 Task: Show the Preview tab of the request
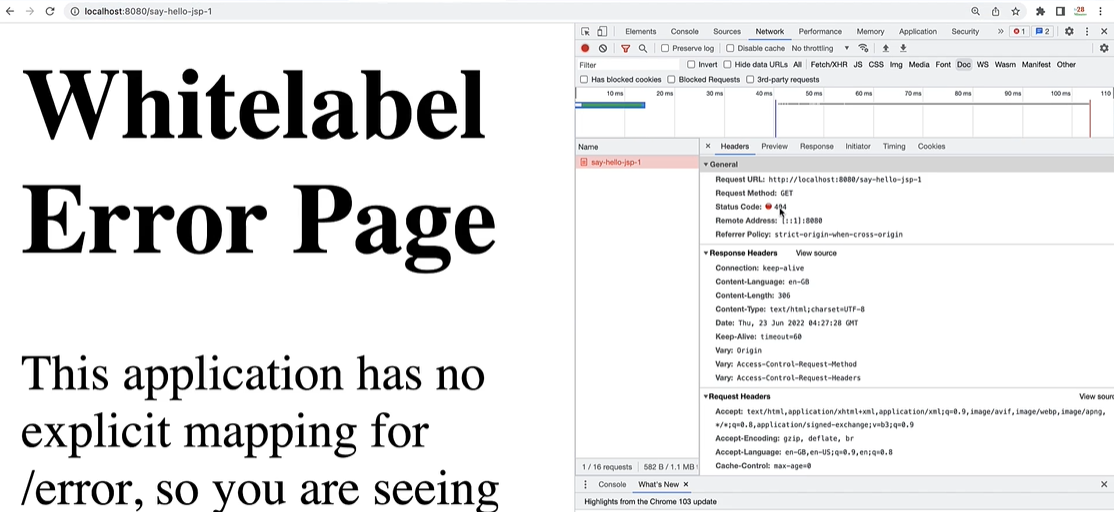774,146
